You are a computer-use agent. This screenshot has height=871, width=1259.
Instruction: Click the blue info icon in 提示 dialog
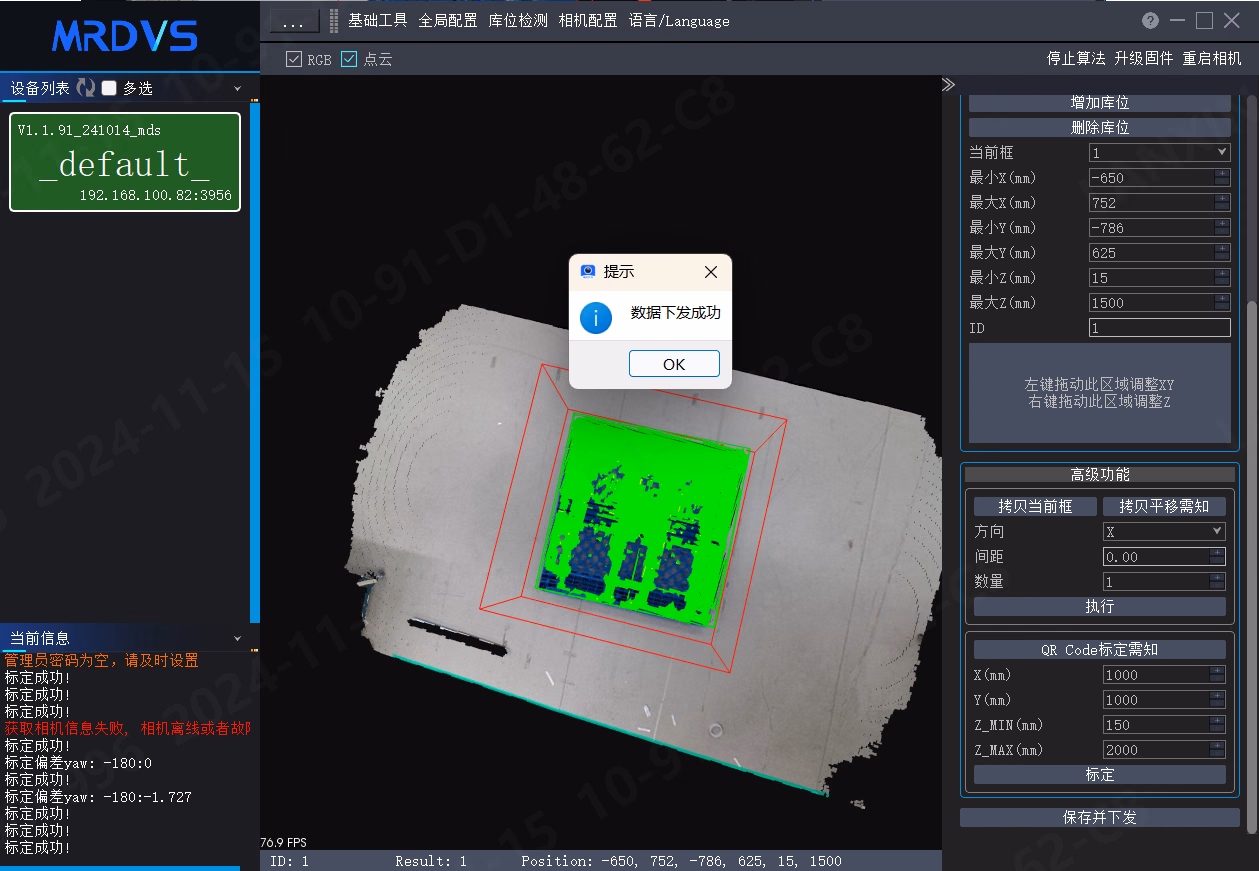tap(596, 318)
